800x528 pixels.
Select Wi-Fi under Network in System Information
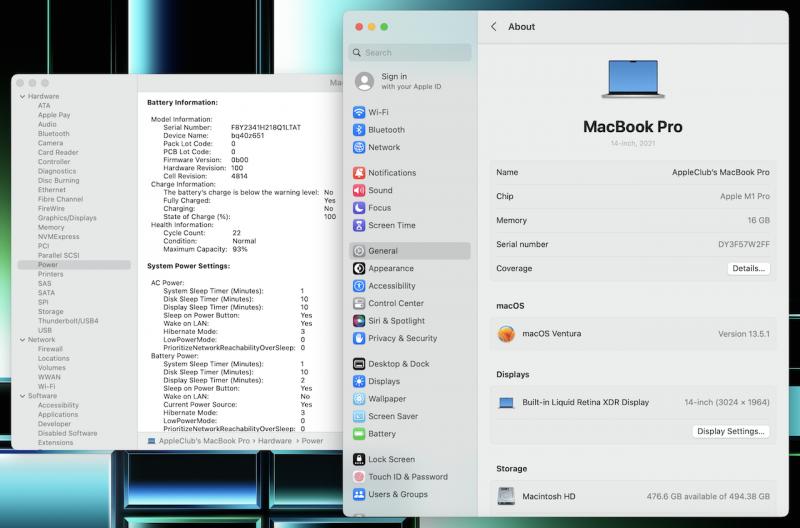coord(46,387)
